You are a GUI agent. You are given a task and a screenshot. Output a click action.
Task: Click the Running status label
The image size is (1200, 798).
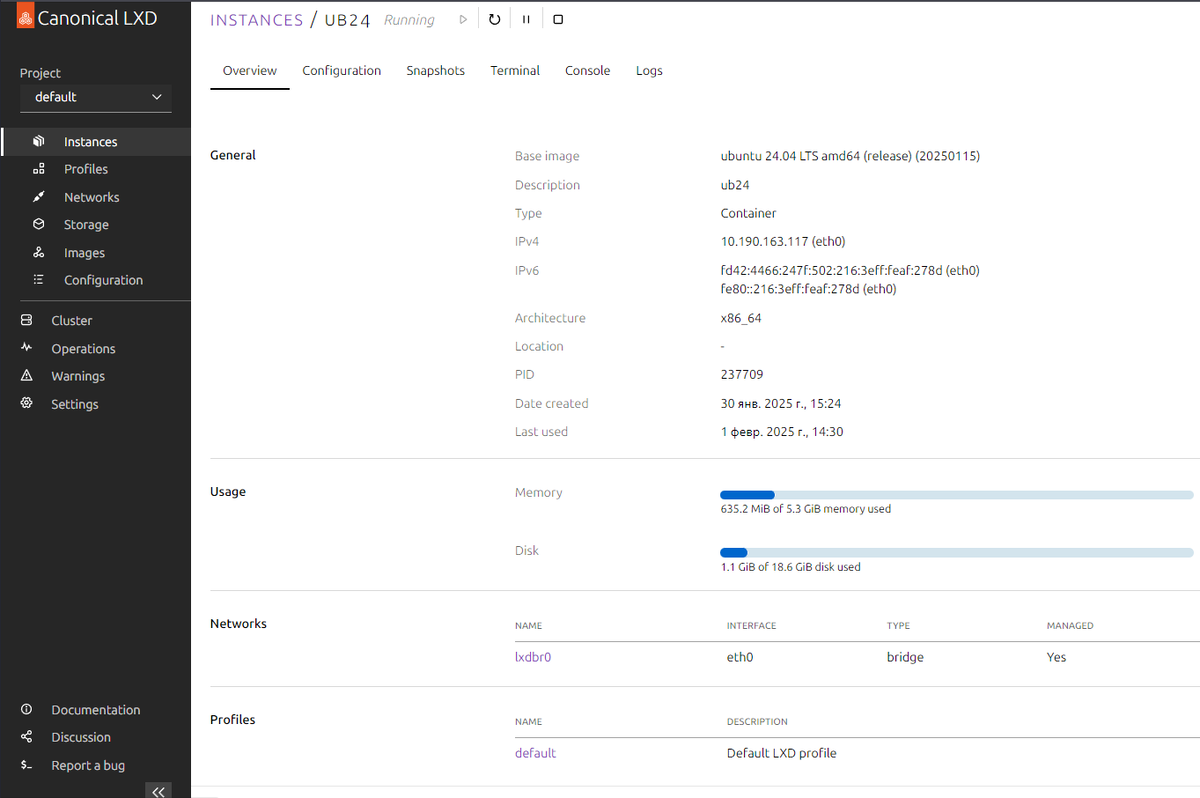click(410, 20)
